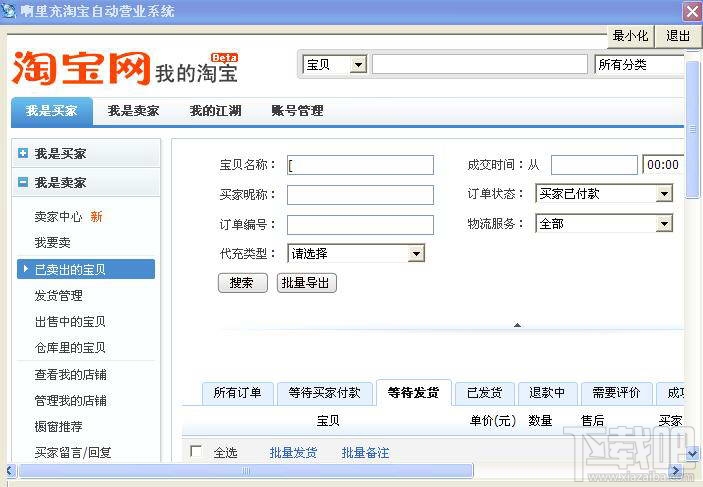This screenshot has height=487, width=703.
Task: Open 卖家中心 in the sidebar
Action: tap(59, 217)
